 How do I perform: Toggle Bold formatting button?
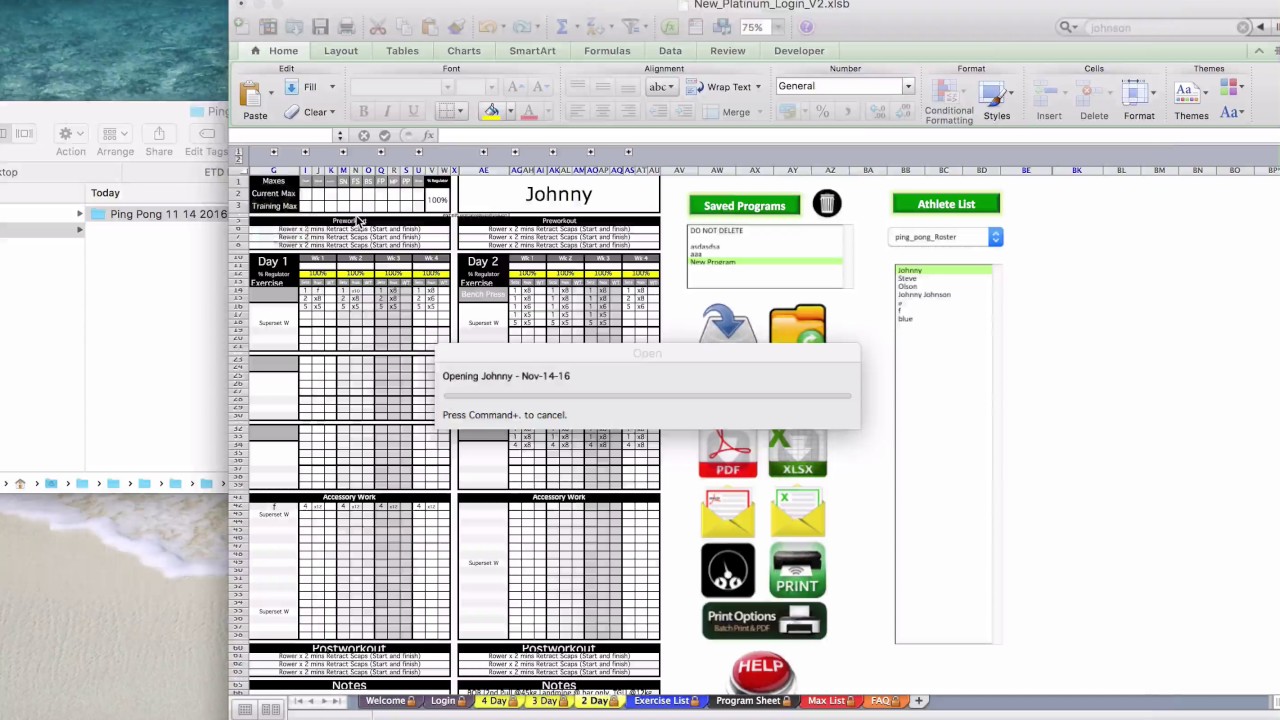pyautogui.click(x=363, y=112)
